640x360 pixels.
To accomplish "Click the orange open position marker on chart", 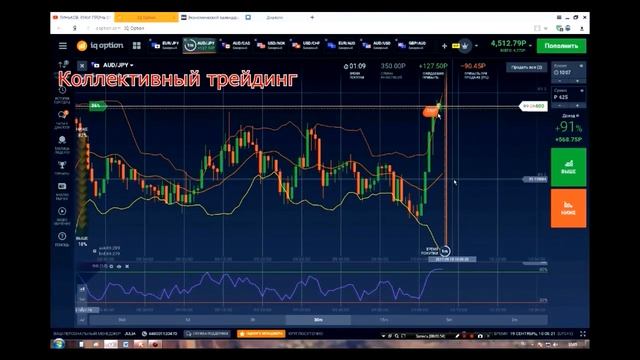I will click(431, 111).
